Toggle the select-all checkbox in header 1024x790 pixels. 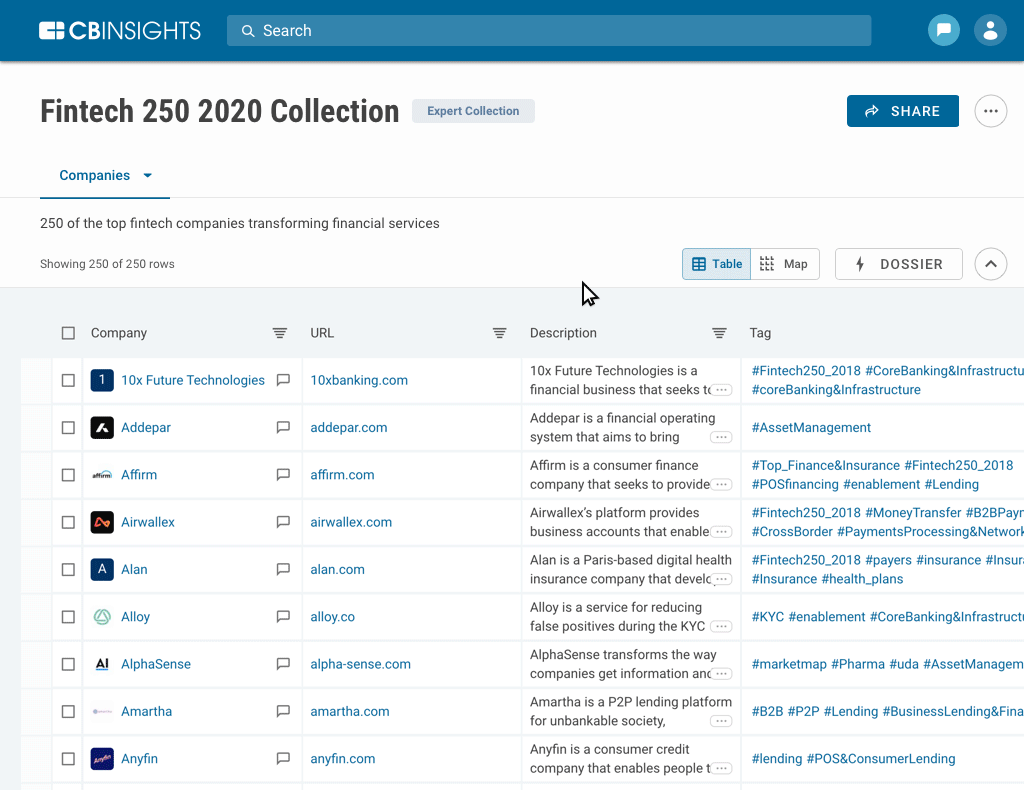[68, 333]
